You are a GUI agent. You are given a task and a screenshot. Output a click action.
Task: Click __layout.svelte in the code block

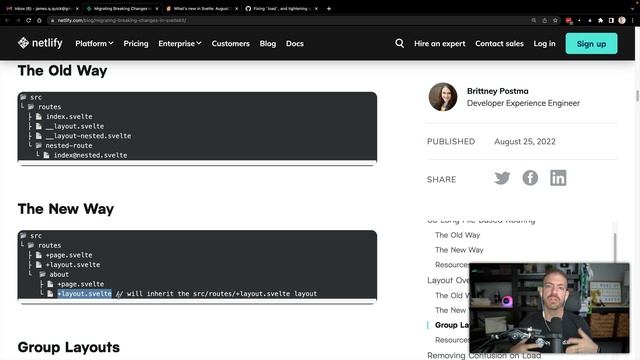click(x=75, y=126)
